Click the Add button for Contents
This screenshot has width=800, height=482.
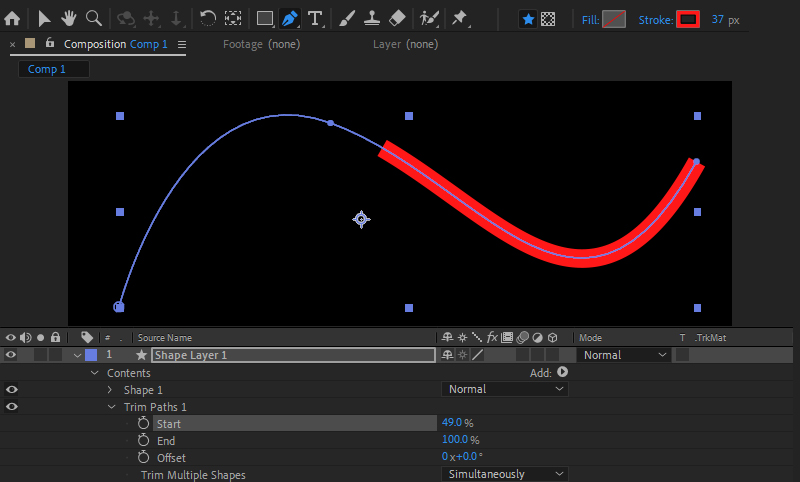(x=562, y=372)
